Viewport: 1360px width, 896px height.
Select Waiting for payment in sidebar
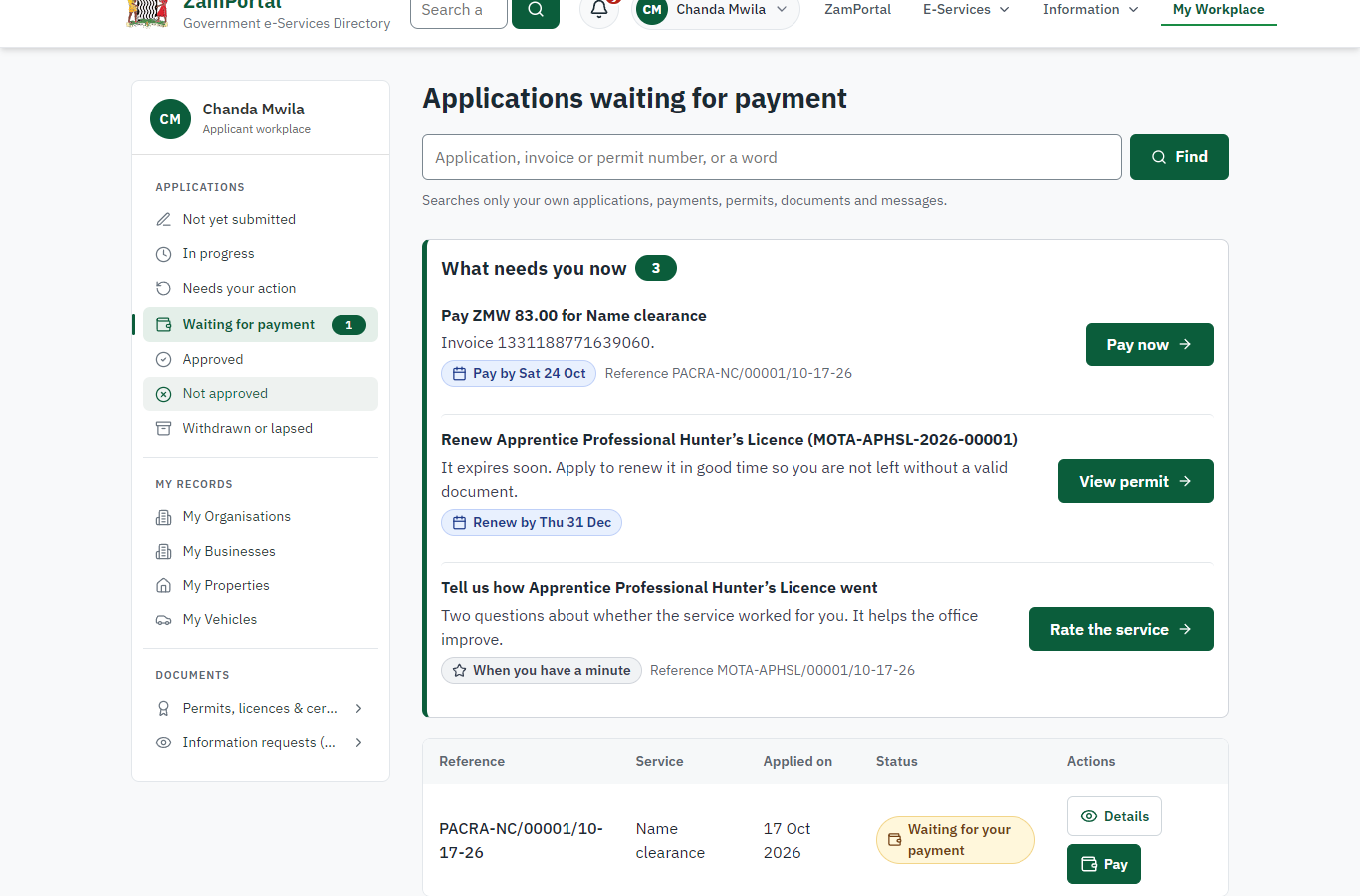point(261,325)
